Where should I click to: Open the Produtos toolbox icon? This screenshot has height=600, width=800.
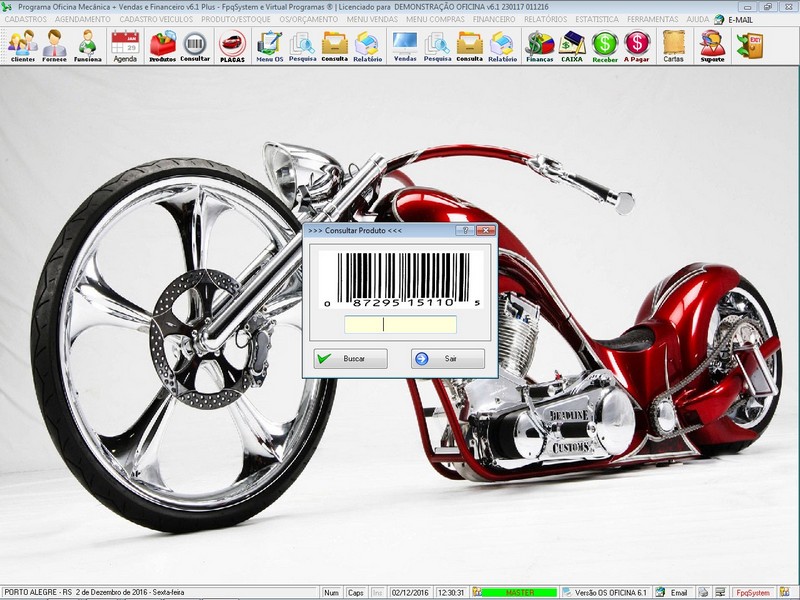(162, 46)
